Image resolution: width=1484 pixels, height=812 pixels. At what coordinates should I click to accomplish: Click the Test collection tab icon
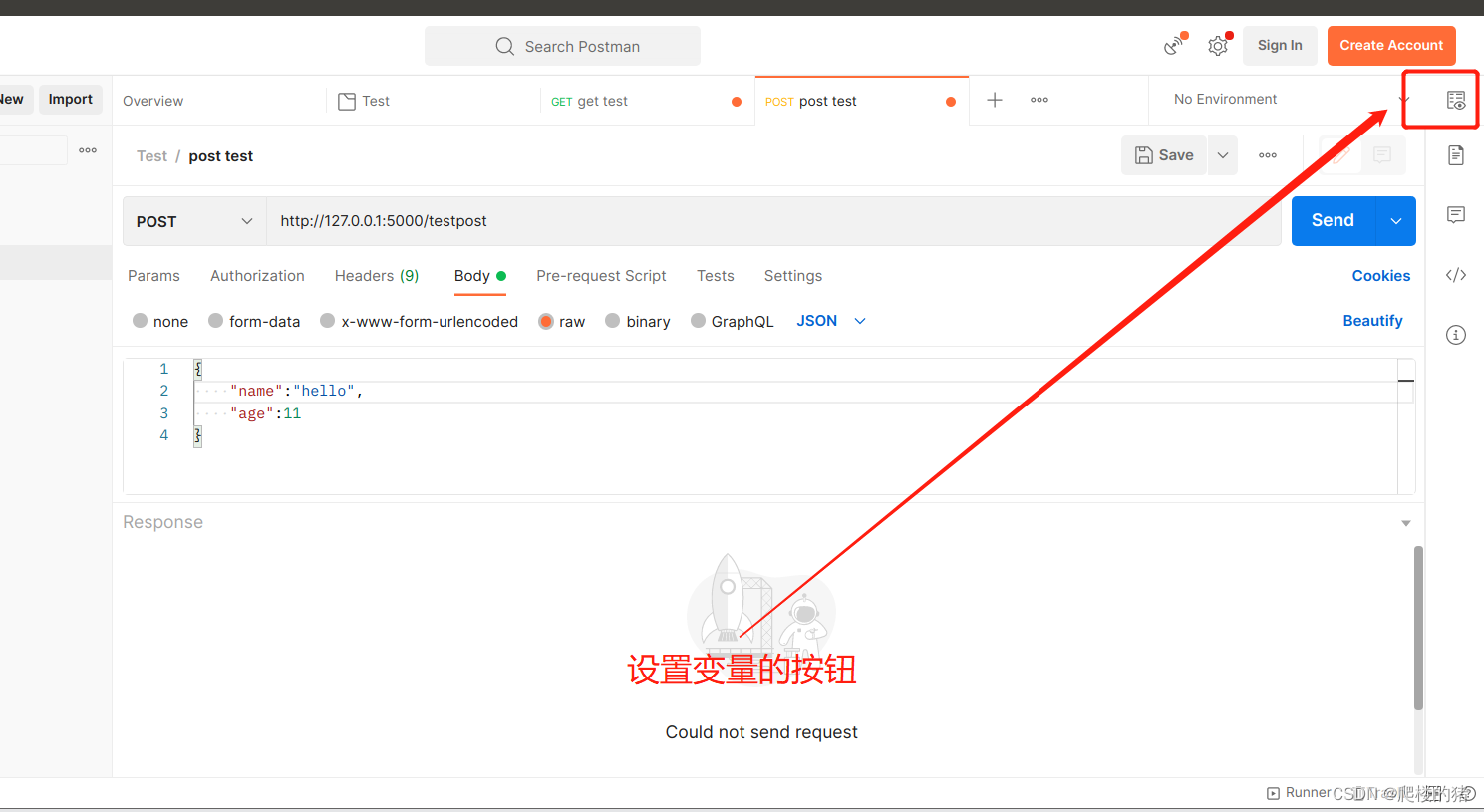click(347, 101)
